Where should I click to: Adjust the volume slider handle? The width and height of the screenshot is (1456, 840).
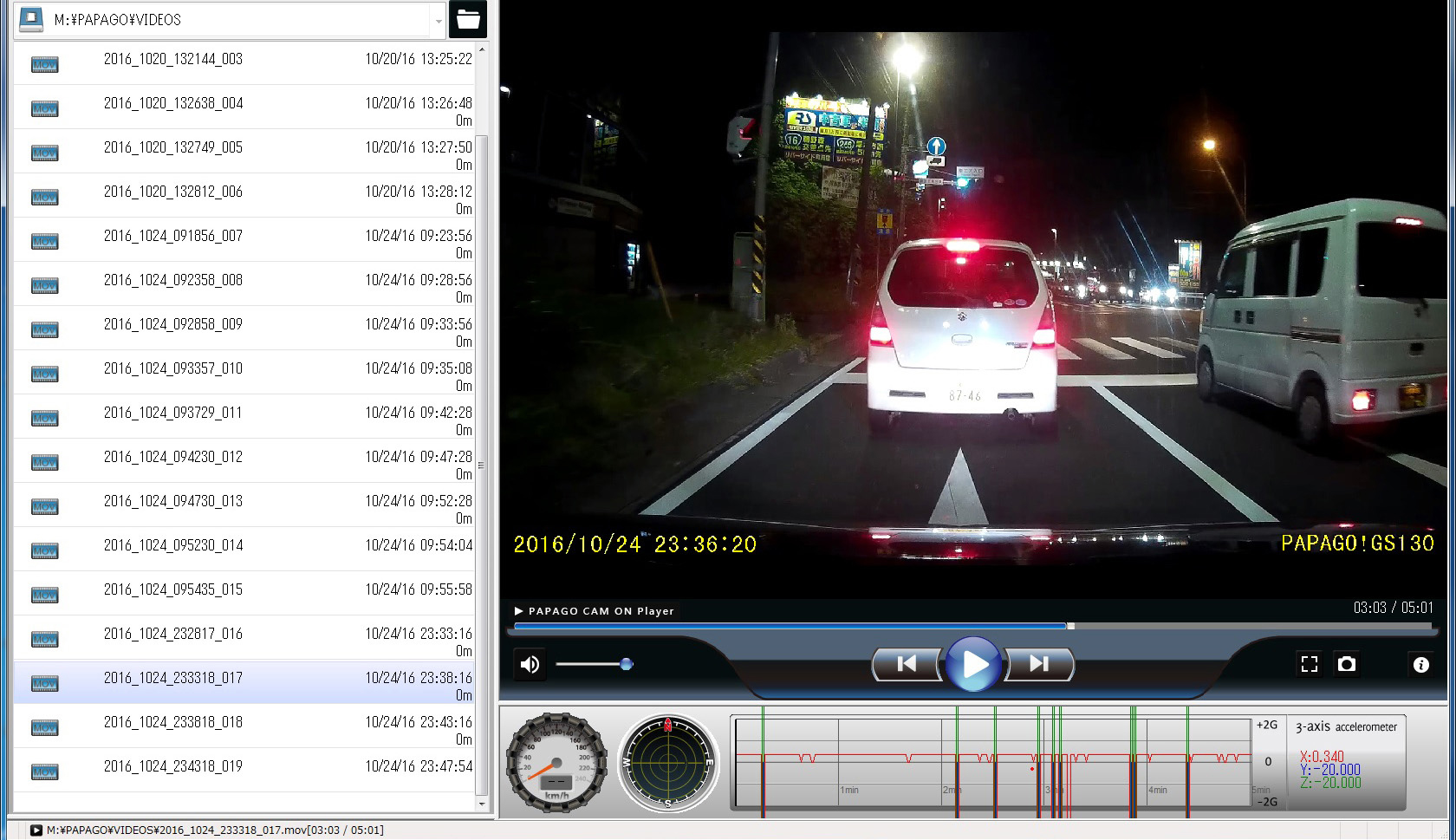[x=626, y=664]
